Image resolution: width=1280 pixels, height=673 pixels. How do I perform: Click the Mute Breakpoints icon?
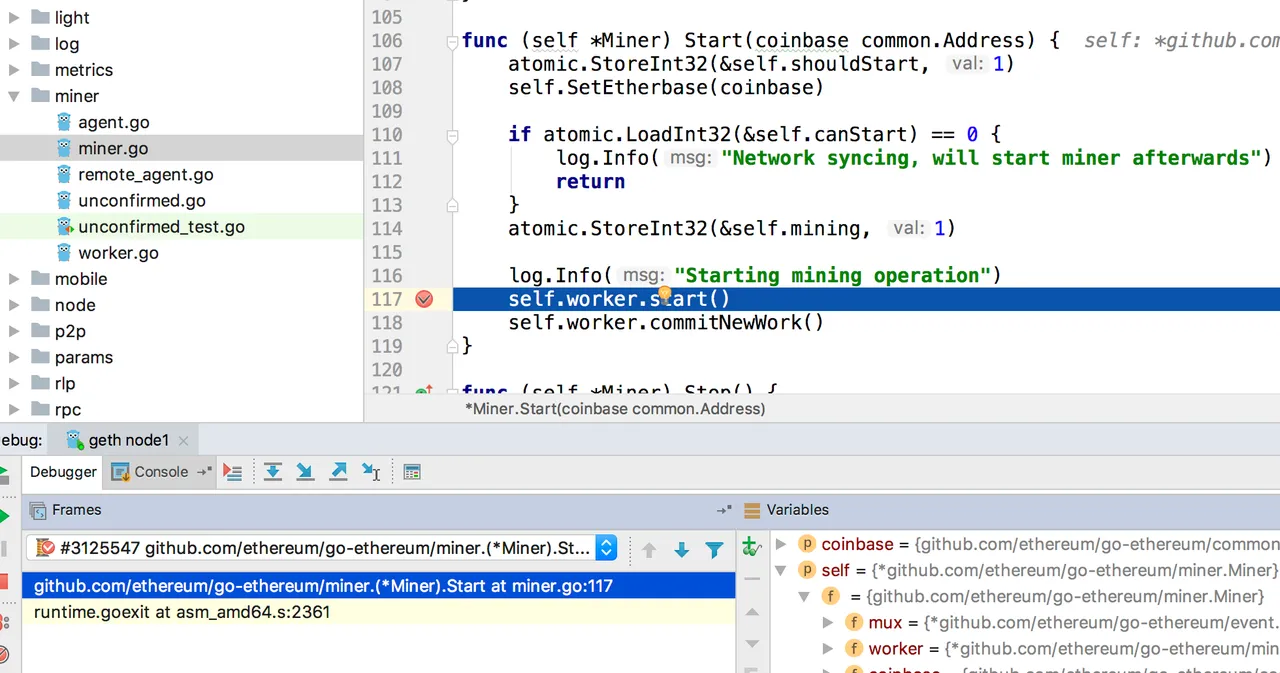coord(3,655)
